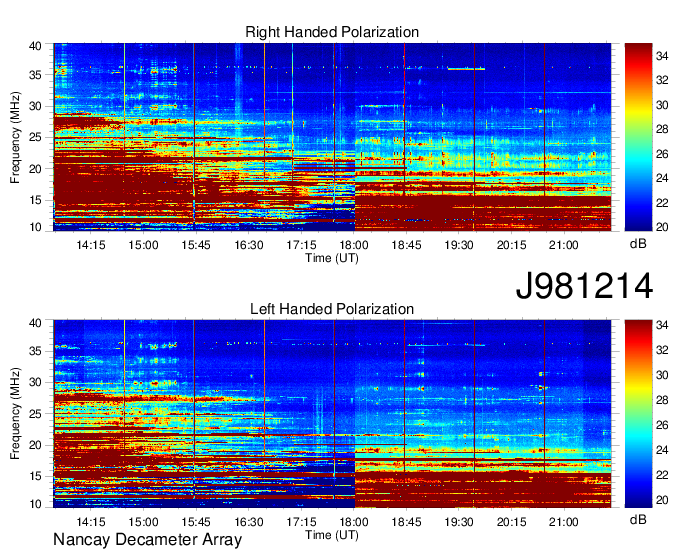The image size is (680, 552).
Task: Click Time (UT) label under Left Handed plot
Action: [x=332, y=535]
